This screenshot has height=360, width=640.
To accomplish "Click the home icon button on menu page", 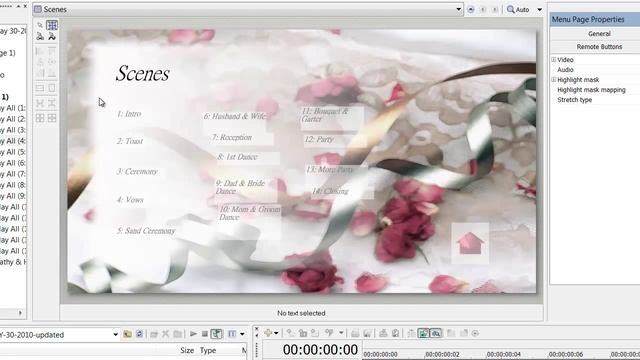I will point(470,243).
